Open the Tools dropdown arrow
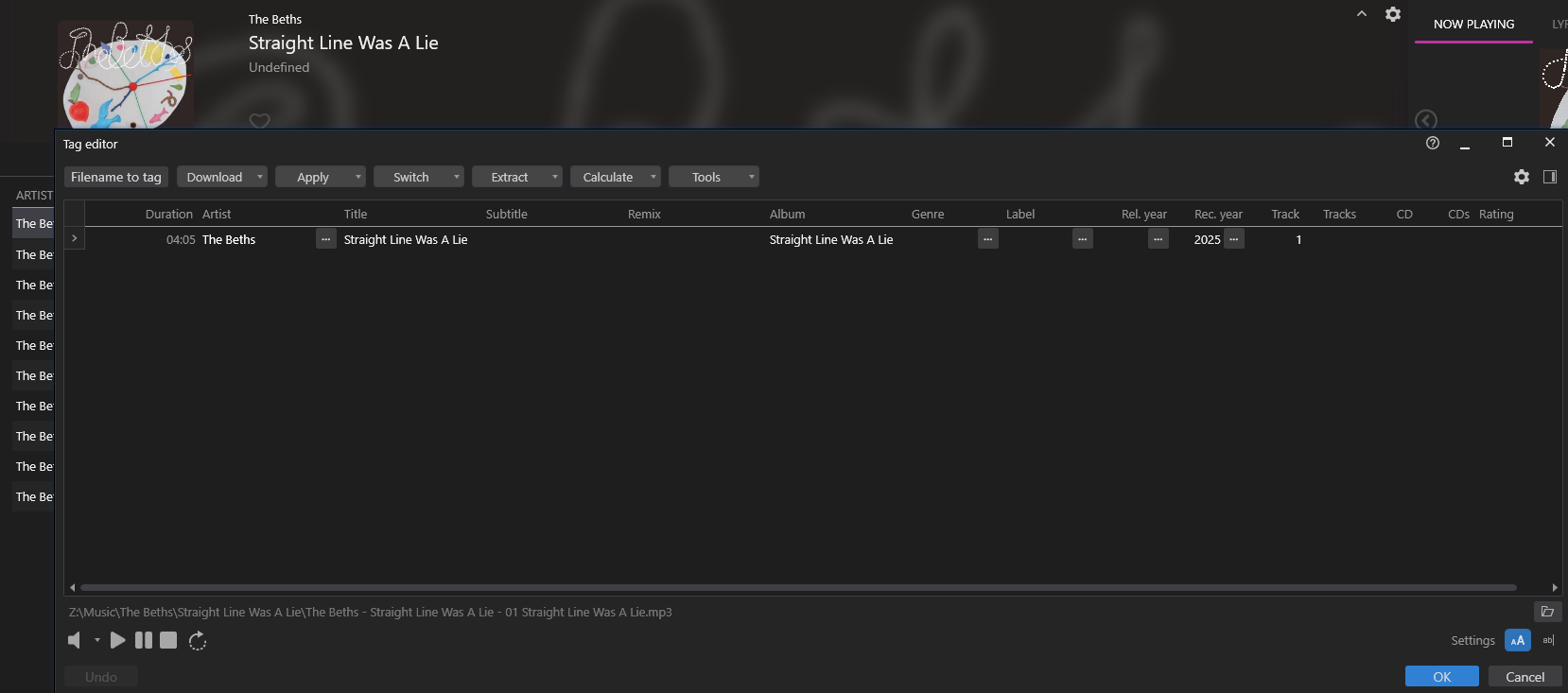The width and height of the screenshot is (1568, 693). (752, 177)
